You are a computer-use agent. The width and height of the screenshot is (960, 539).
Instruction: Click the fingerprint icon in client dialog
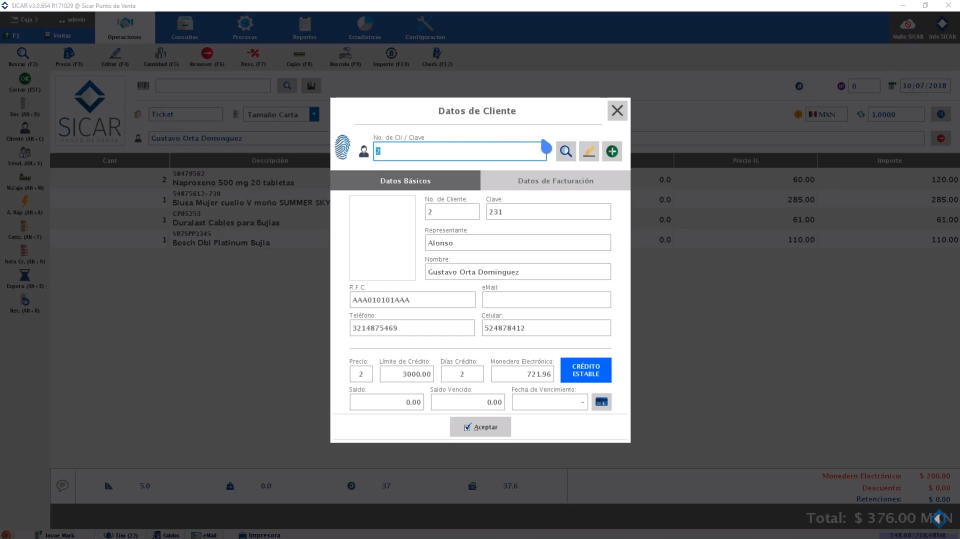[x=343, y=147]
